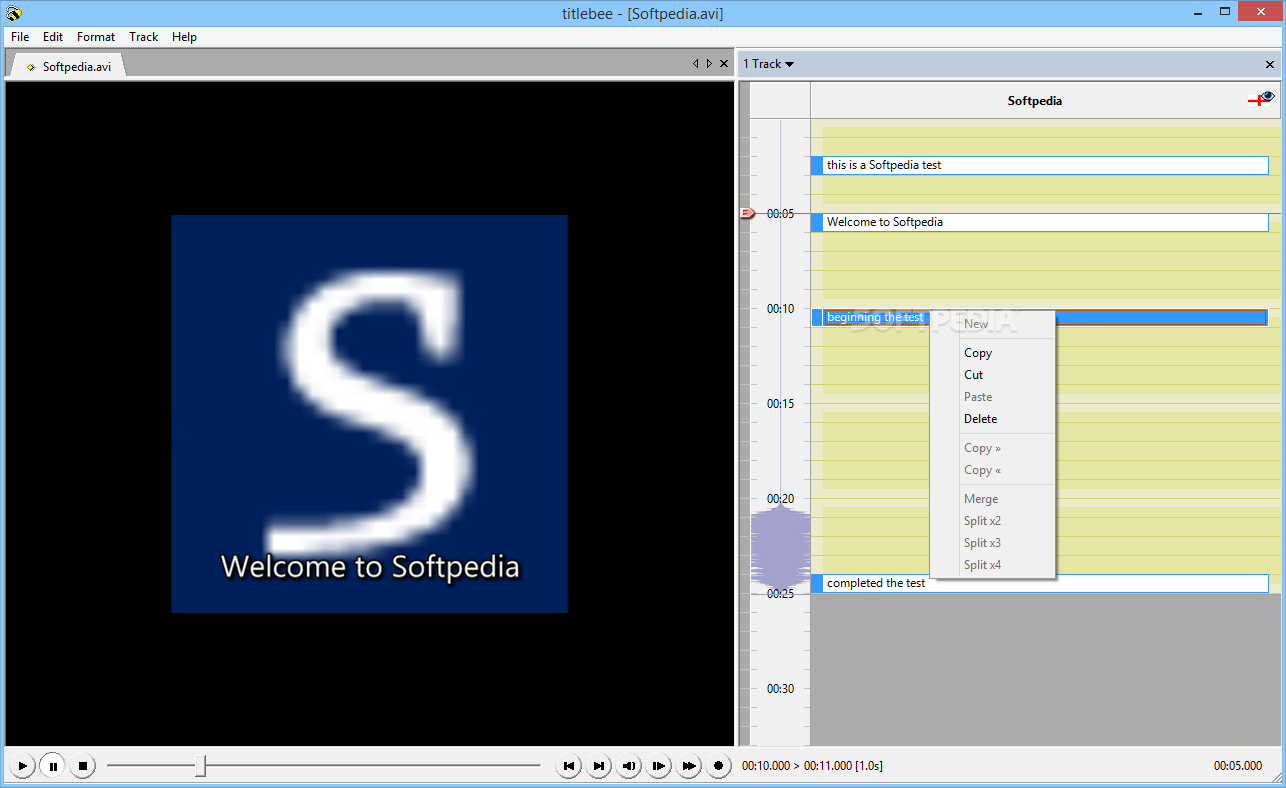Click the bar-and-arrow play button beside fast-forward
This screenshot has height=788, width=1286.
point(659,766)
